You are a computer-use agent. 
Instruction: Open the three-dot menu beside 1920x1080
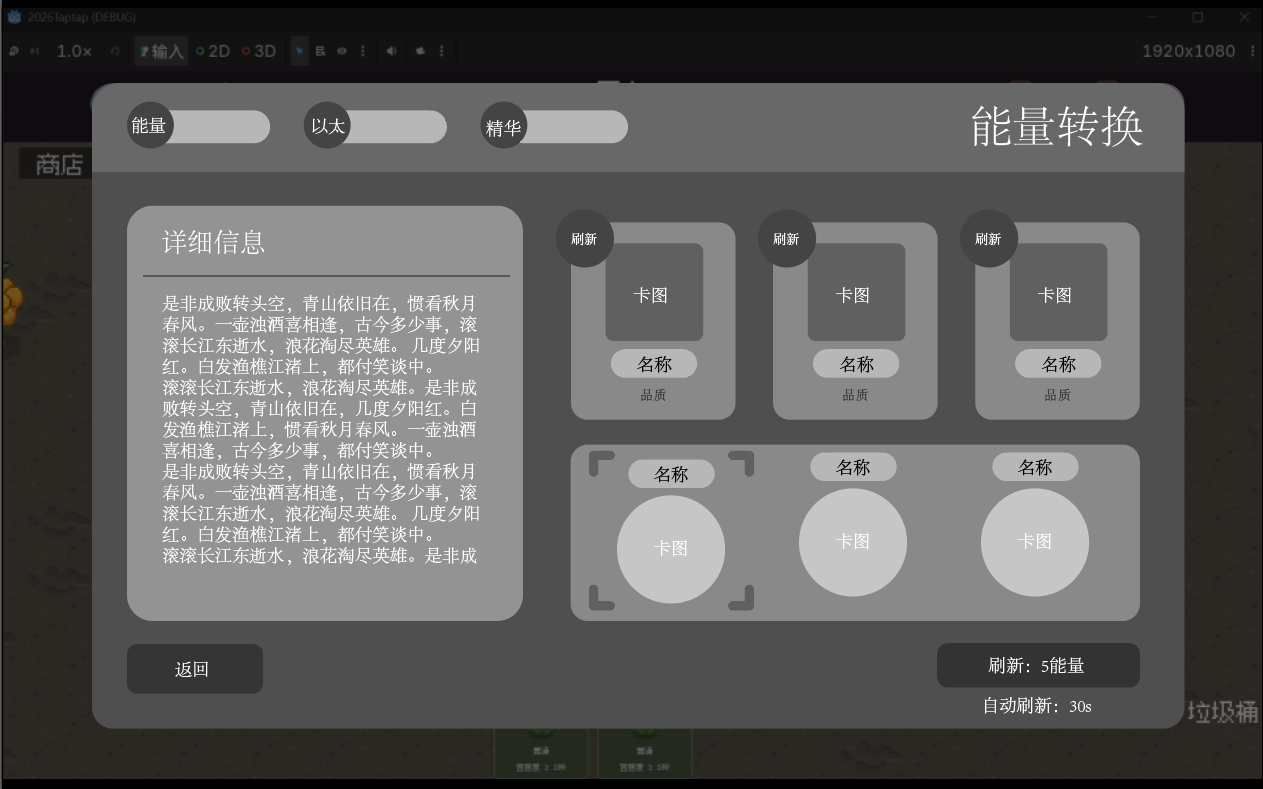(1252, 51)
